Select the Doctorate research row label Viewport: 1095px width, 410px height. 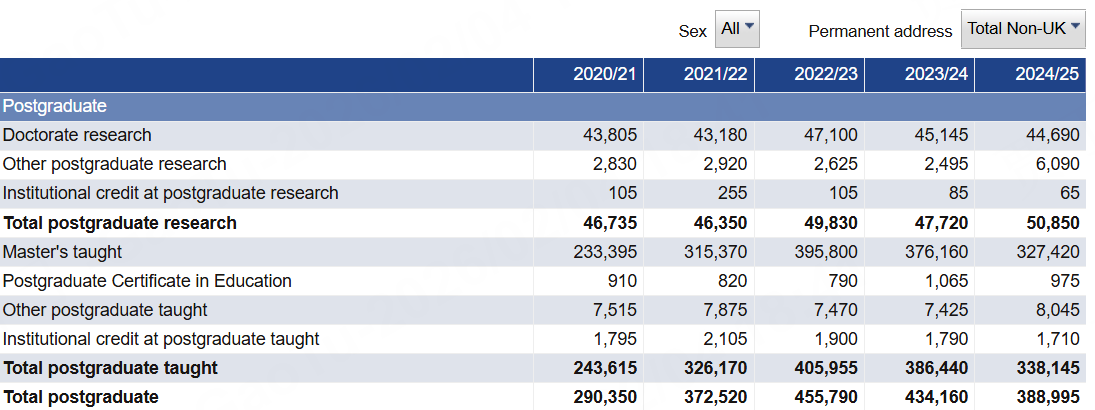(x=77, y=135)
